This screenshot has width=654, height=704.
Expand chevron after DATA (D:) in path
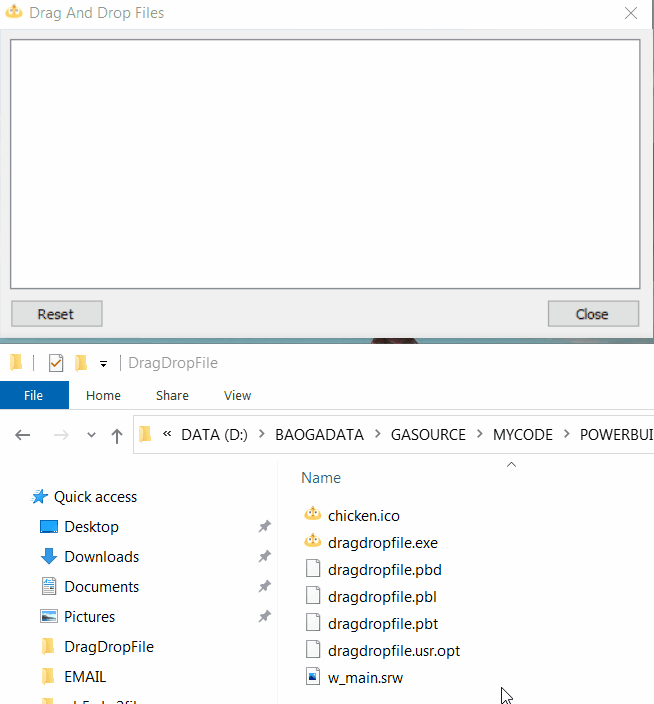(x=262, y=434)
